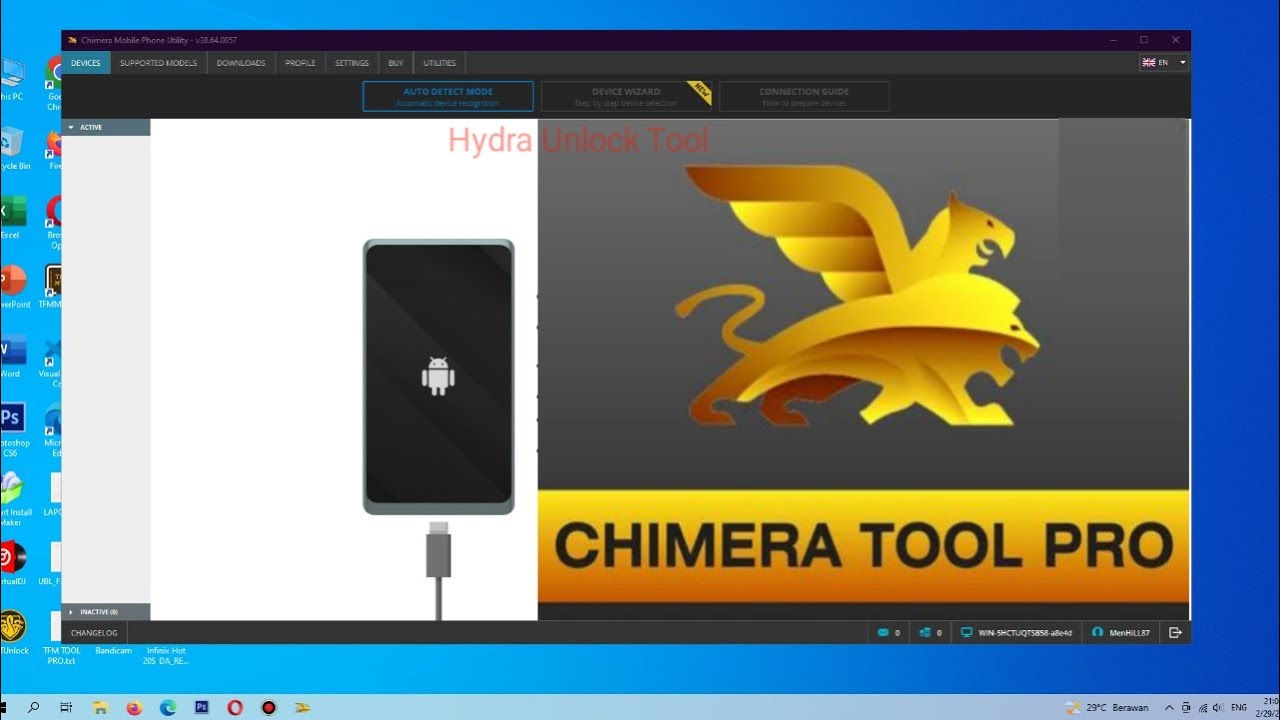Click the messages envelope icon in status bar

[x=883, y=633]
